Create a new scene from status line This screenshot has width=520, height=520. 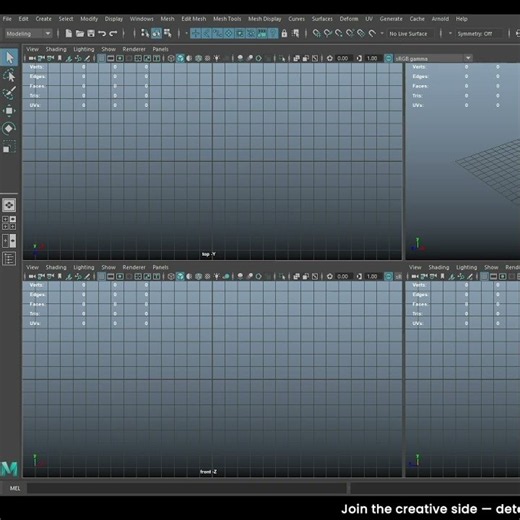[x=69, y=33]
